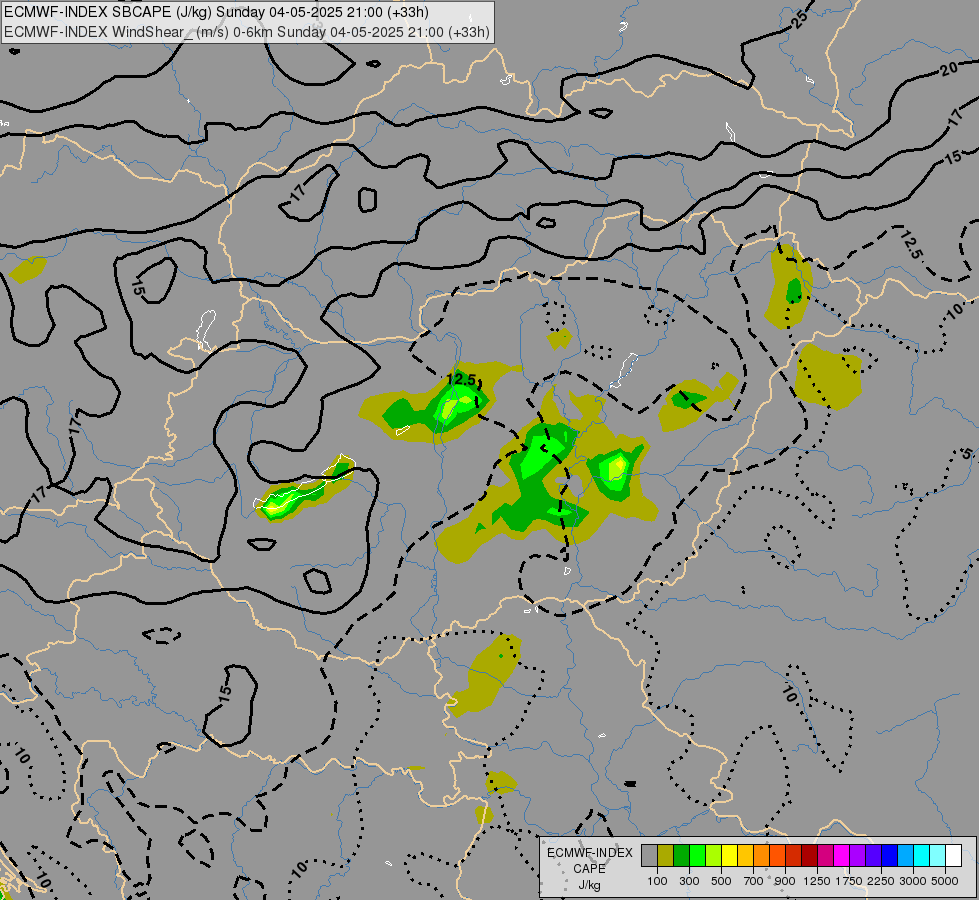Image resolution: width=979 pixels, height=900 pixels.
Task: Click the legend value 1250
Action: click(817, 881)
